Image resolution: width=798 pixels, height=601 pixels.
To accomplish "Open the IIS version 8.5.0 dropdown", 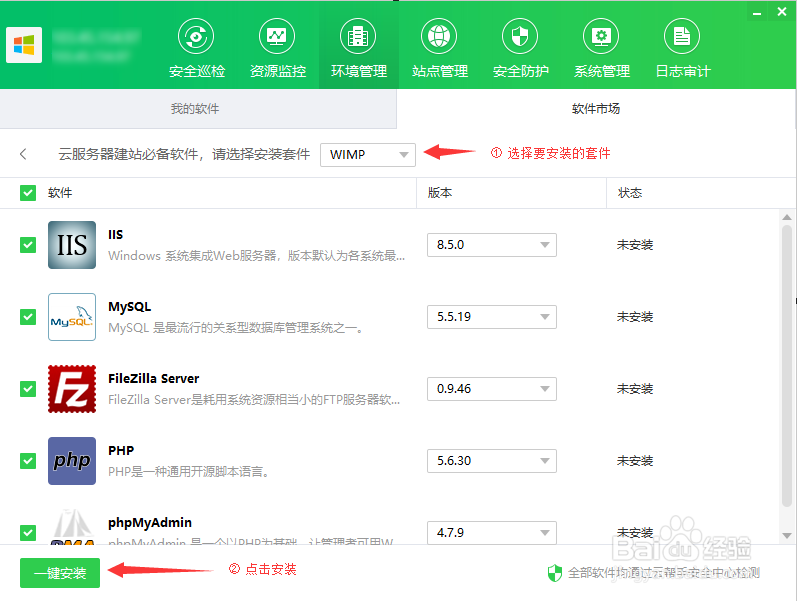I will coord(492,245).
